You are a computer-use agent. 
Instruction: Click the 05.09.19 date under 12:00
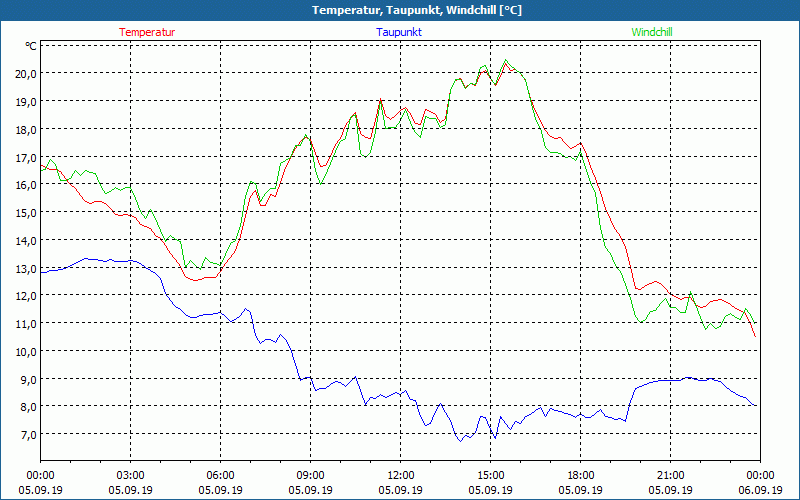(401, 490)
